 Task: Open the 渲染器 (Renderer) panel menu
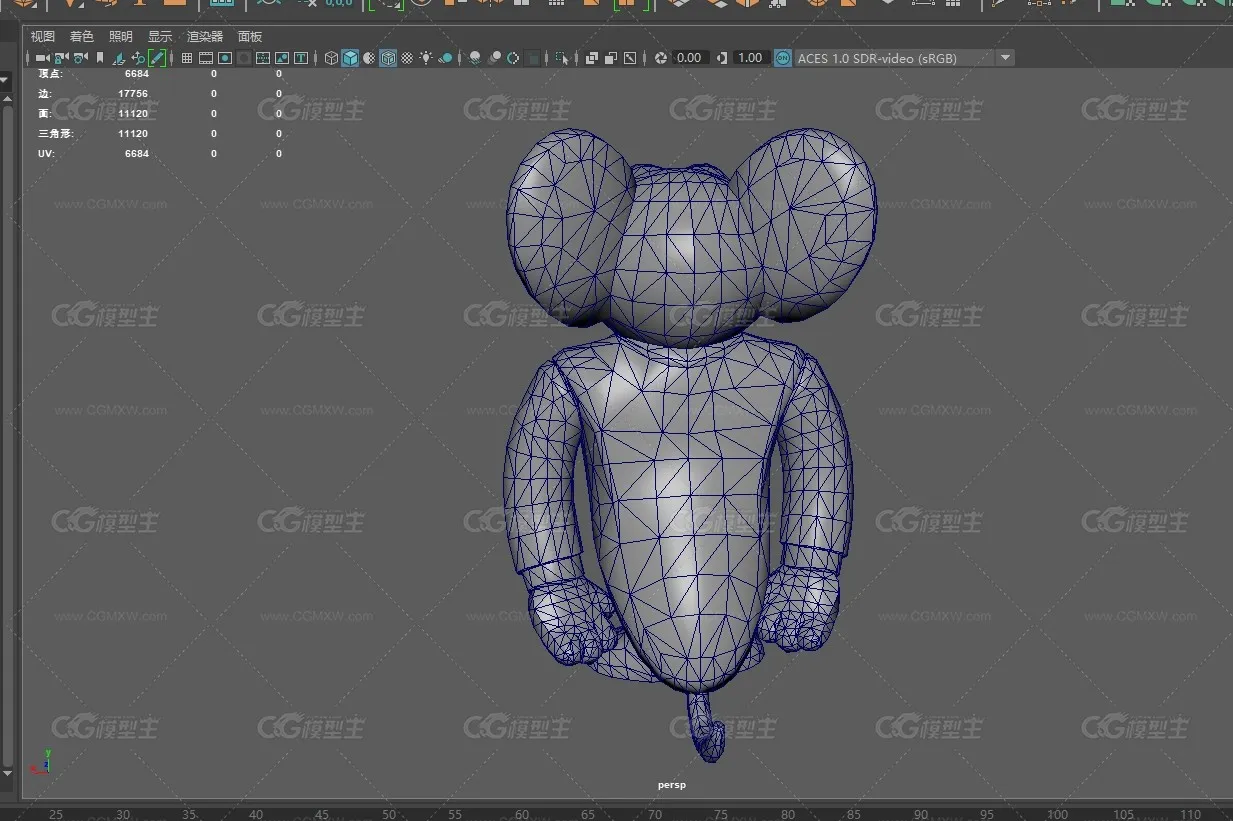[x=205, y=36]
